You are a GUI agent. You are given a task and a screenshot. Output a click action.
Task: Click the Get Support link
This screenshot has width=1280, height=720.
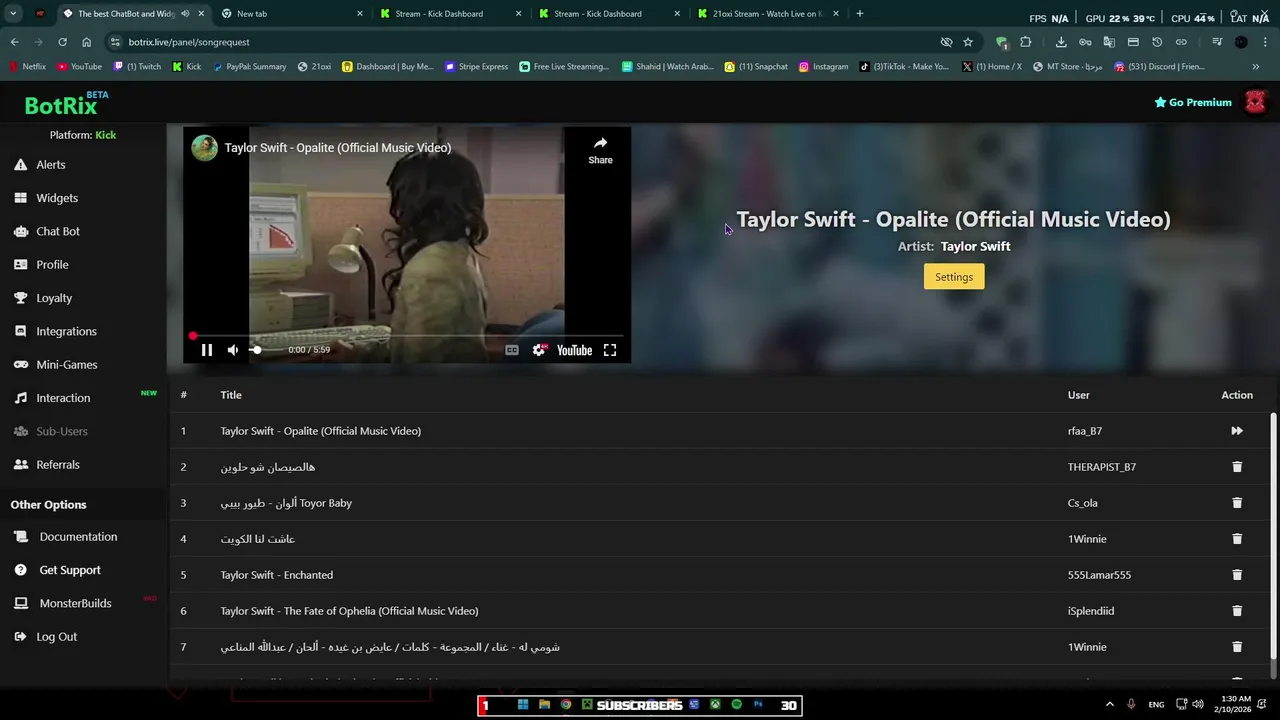pyautogui.click(x=70, y=570)
